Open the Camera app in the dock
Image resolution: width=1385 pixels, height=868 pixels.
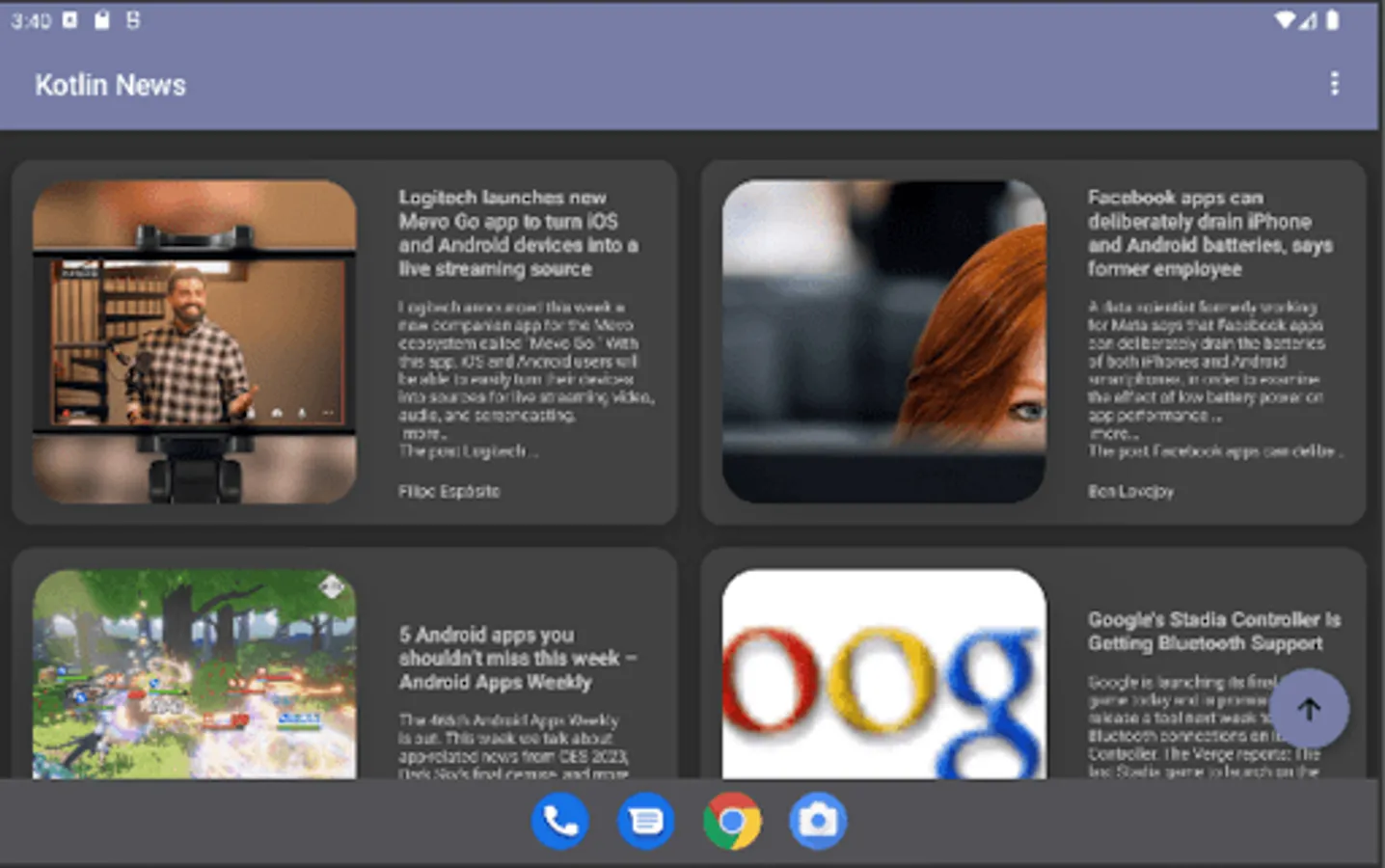(818, 822)
